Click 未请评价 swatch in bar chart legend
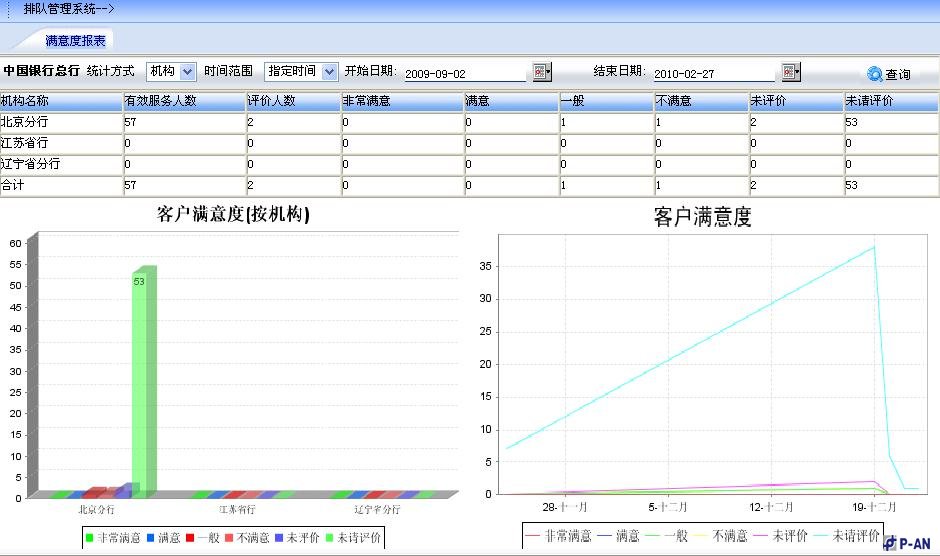 click(x=329, y=537)
